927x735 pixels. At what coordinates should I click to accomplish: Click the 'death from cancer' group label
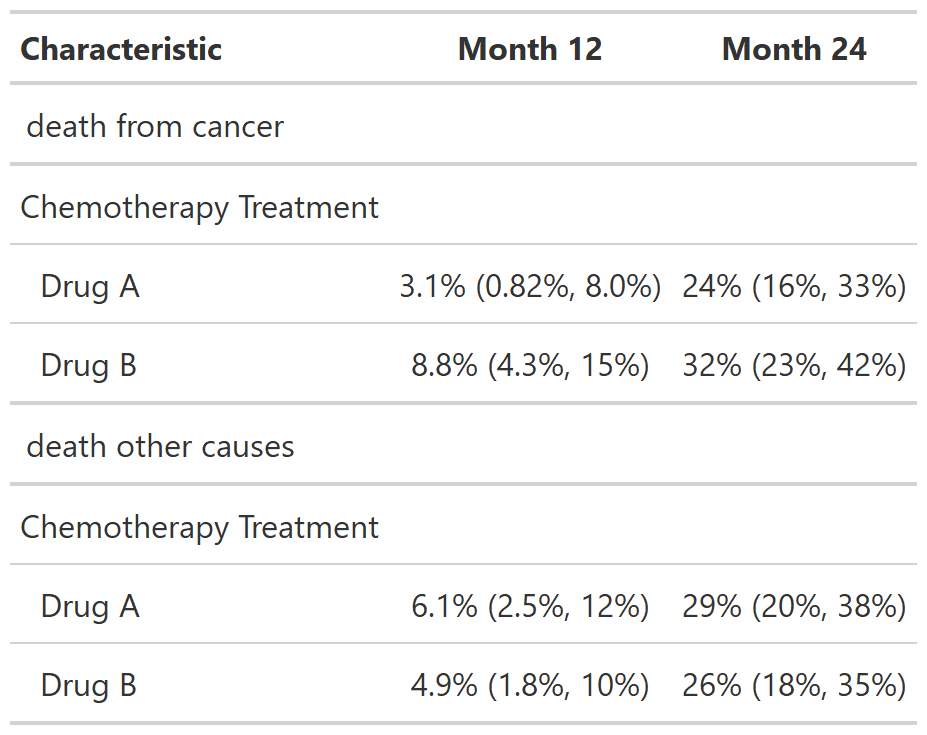click(x=155, y=127)
